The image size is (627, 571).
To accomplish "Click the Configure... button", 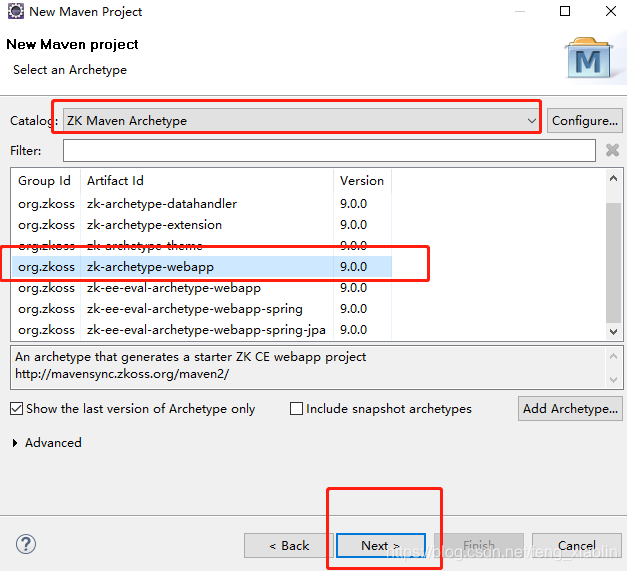I will pyautogui.click(x=585, y=121).
